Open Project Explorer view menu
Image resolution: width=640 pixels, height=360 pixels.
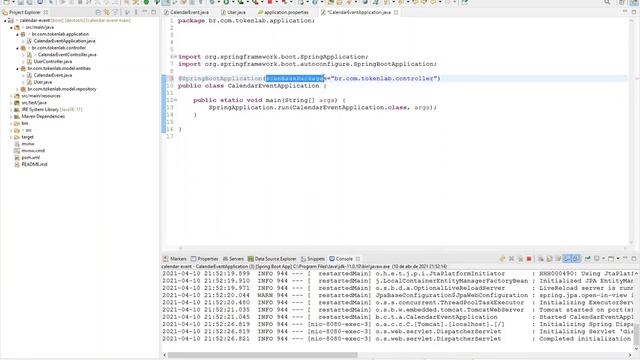pos(136,12)
